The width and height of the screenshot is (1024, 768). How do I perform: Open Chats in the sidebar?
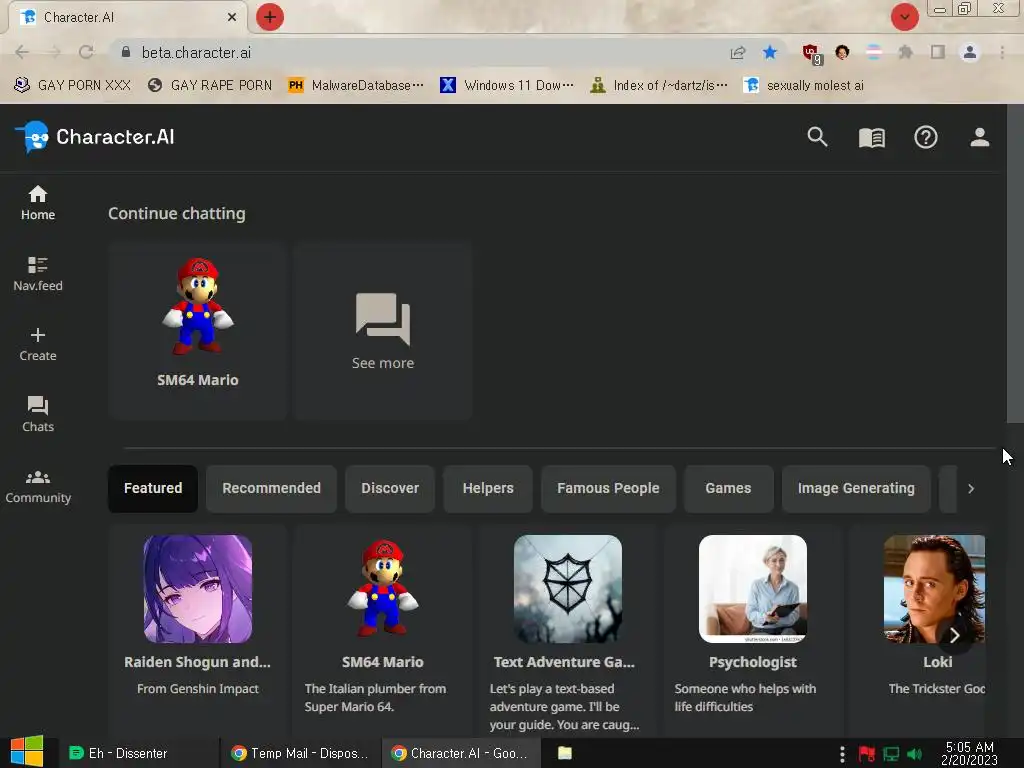[38, 415]
